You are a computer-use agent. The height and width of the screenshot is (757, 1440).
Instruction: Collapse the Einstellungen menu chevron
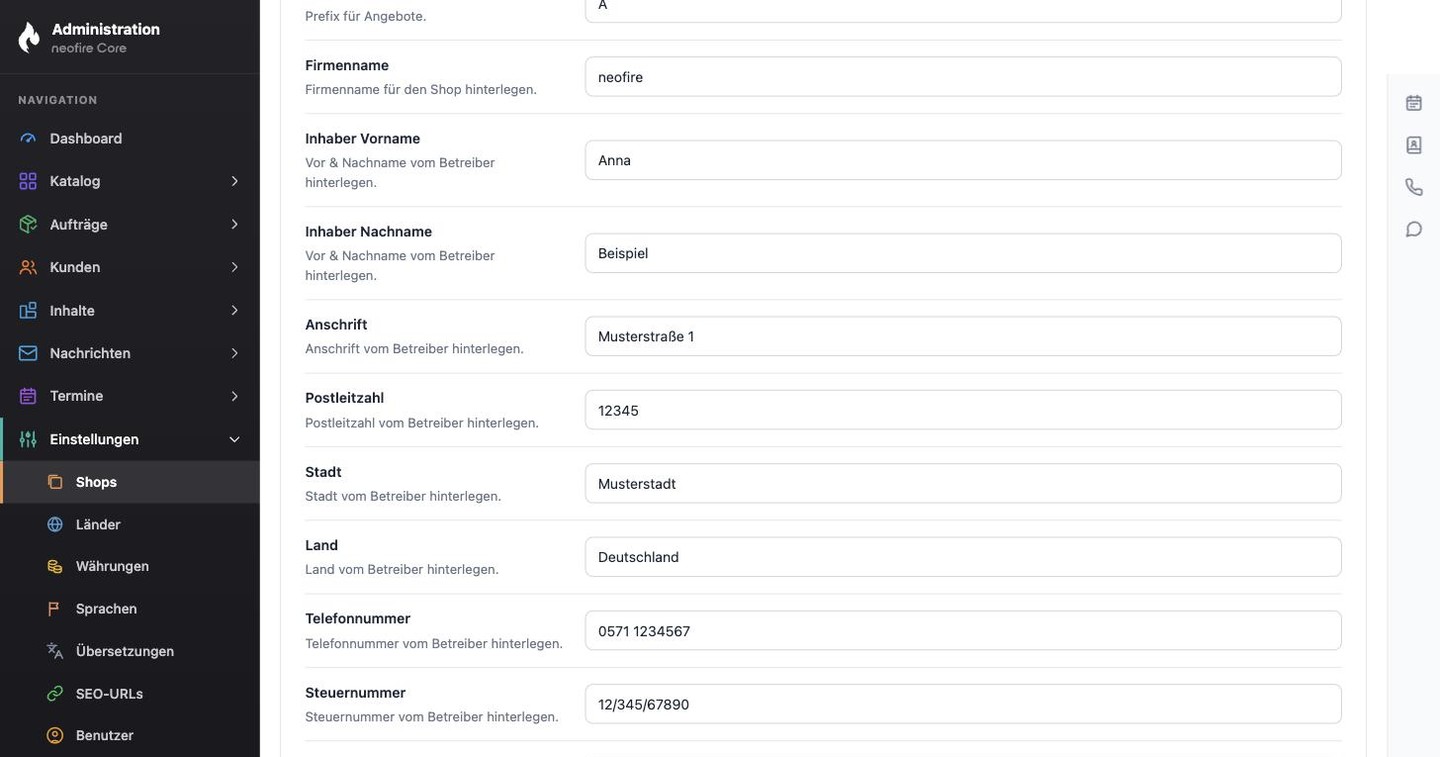pyautogui.click(x=235, y=440)
